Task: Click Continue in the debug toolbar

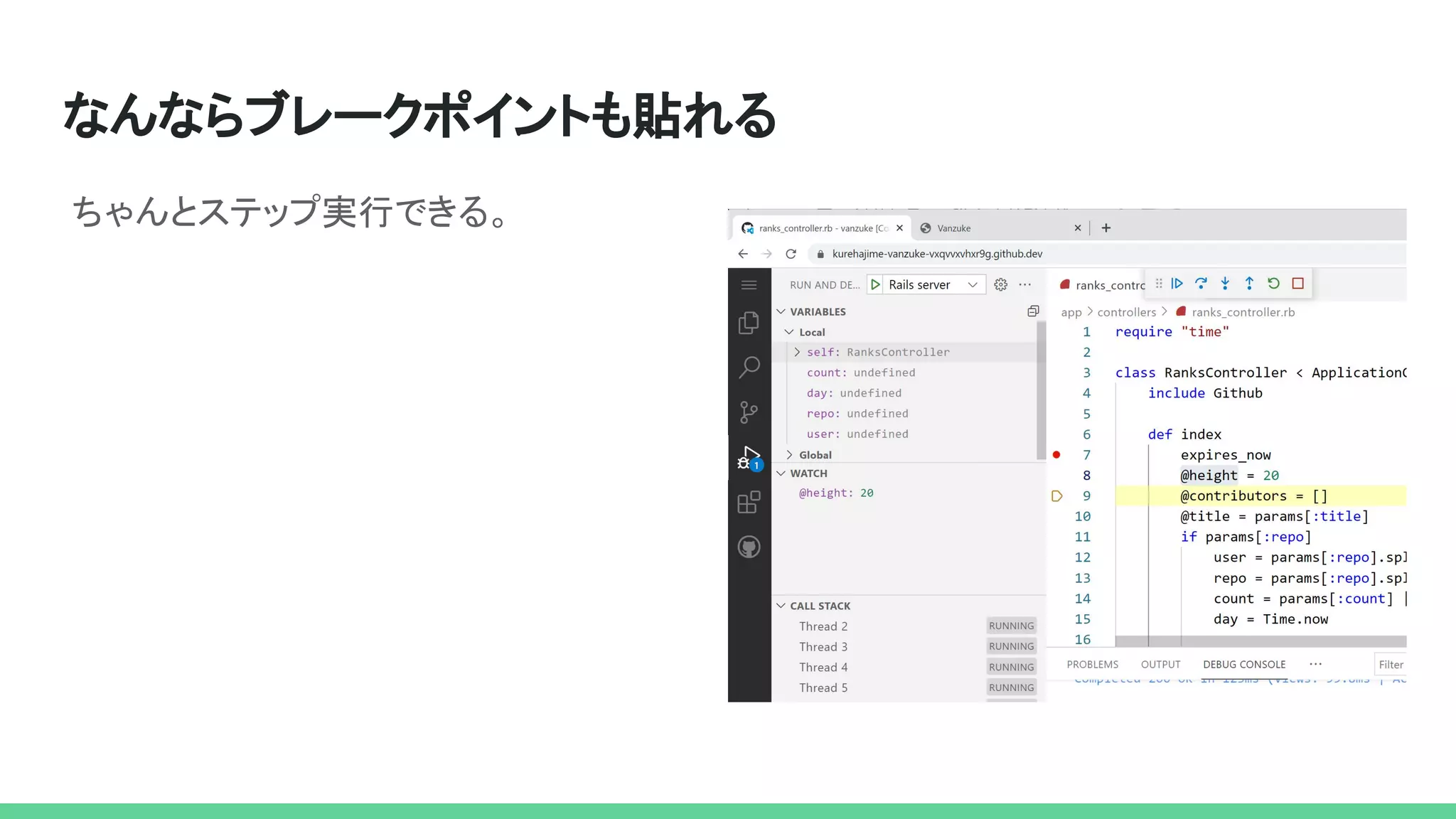Action: [1177, 284]
